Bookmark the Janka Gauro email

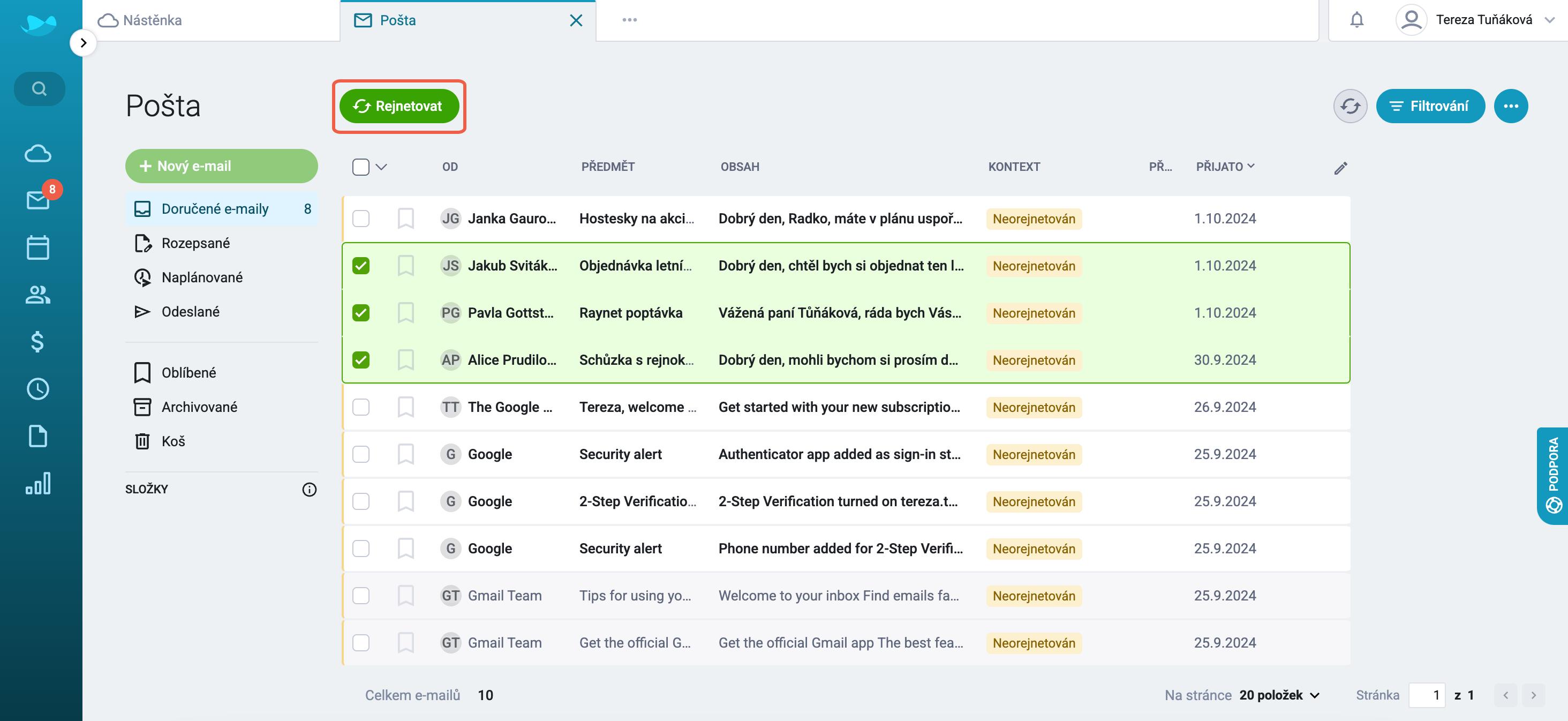[x=405, y=219]
